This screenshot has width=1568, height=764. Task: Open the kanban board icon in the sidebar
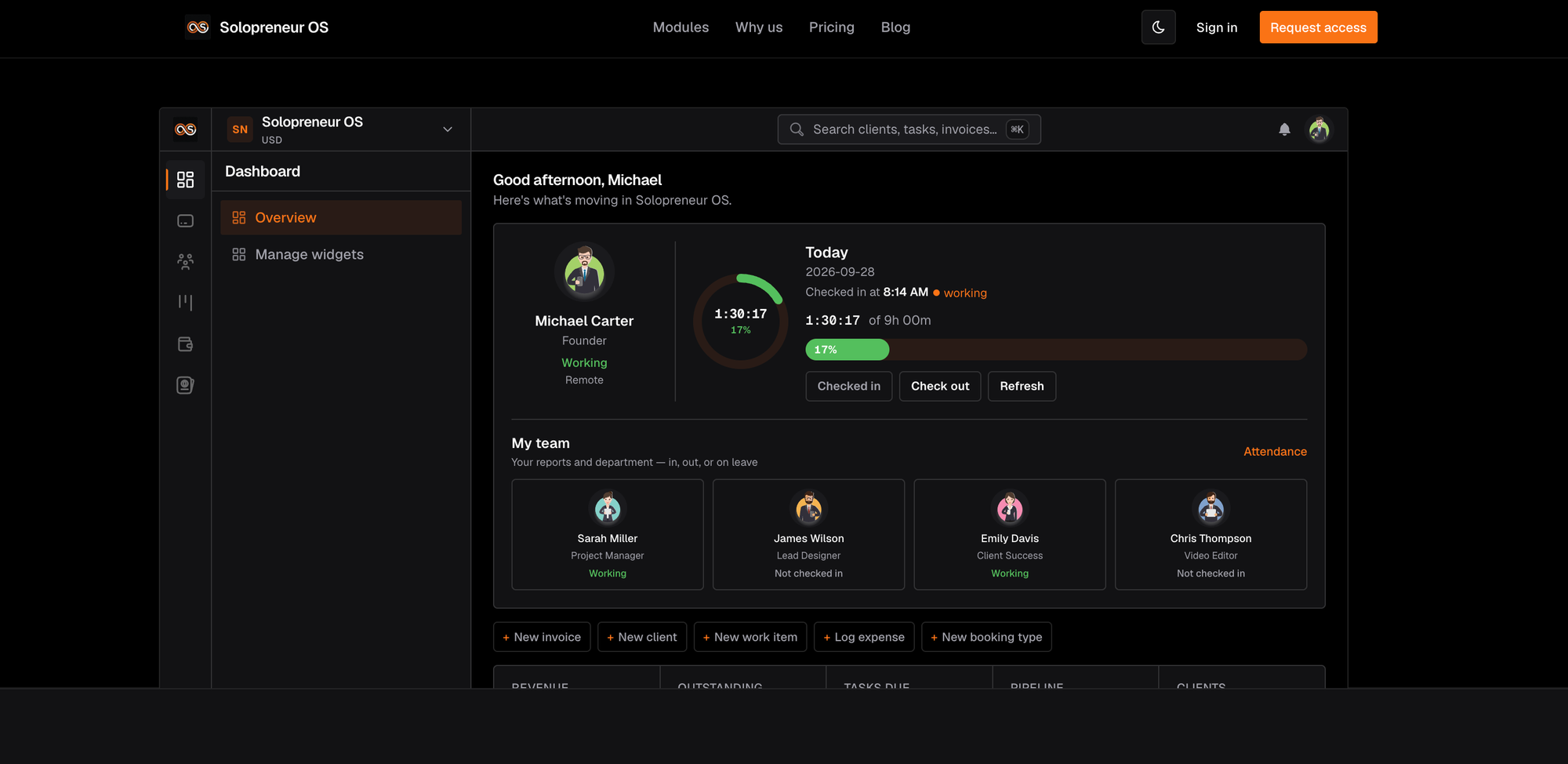(x=185, y=302)
